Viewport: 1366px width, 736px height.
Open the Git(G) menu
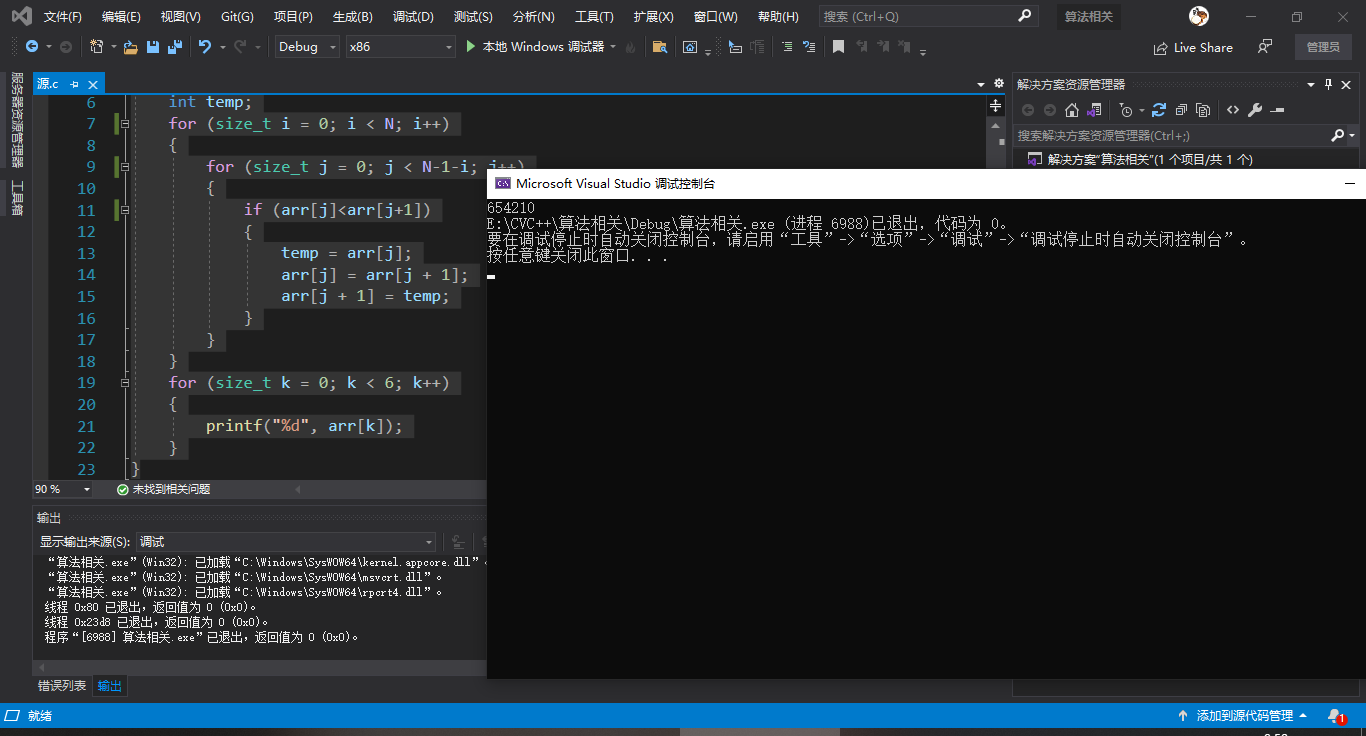[237, 17]
